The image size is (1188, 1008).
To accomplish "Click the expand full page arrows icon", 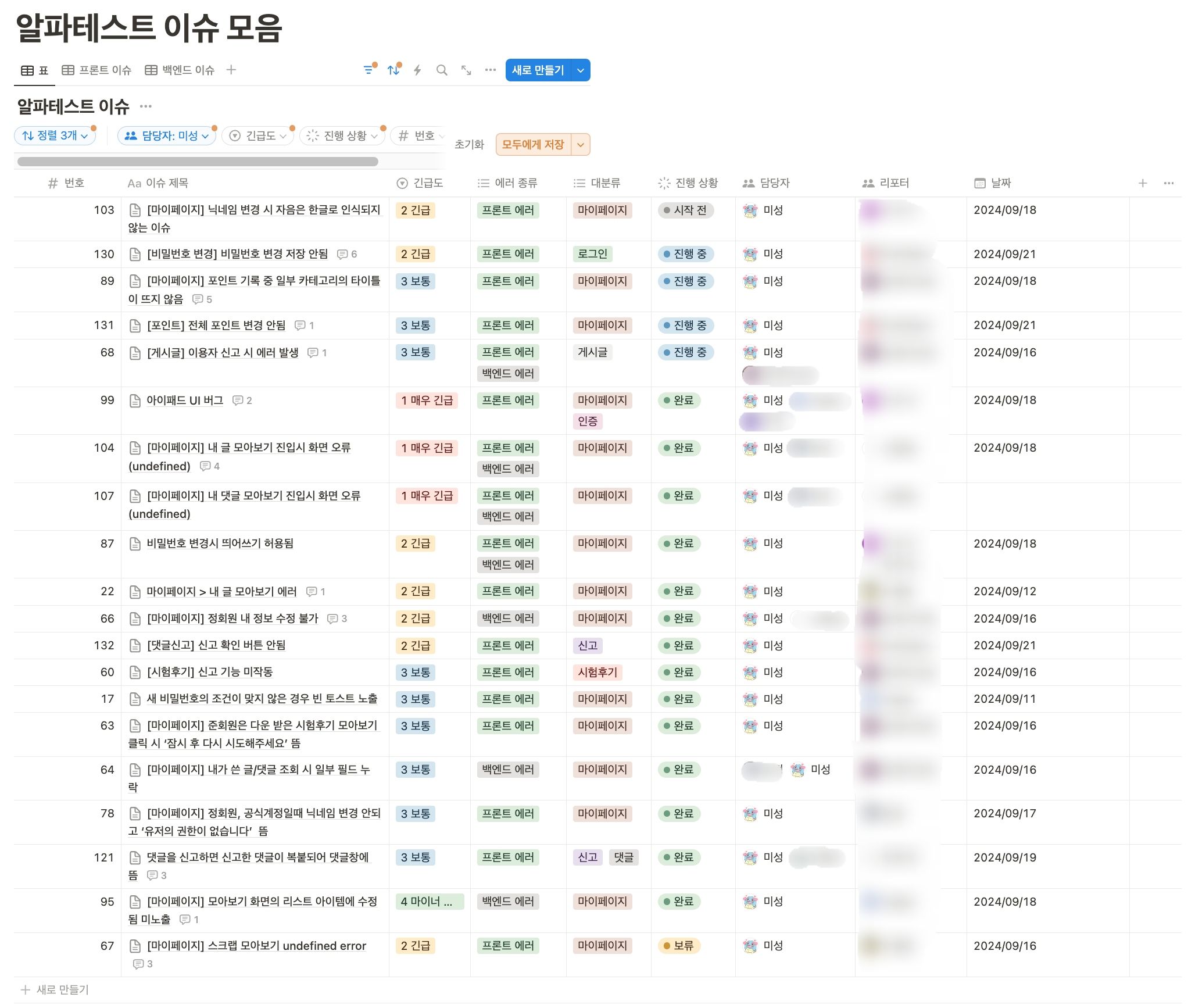I will pos(466,70).
